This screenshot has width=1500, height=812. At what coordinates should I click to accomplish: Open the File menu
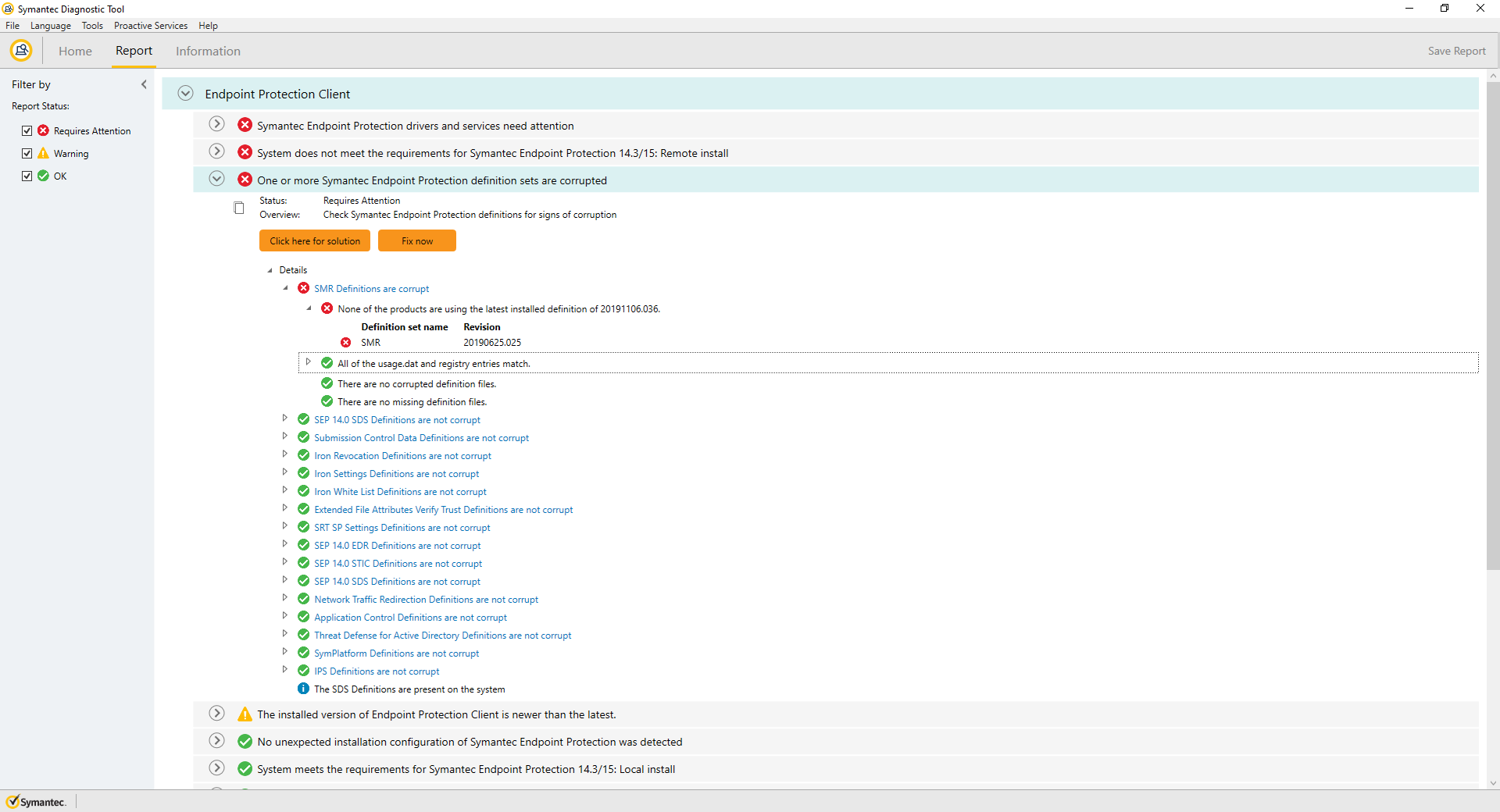tap(12, 26)
